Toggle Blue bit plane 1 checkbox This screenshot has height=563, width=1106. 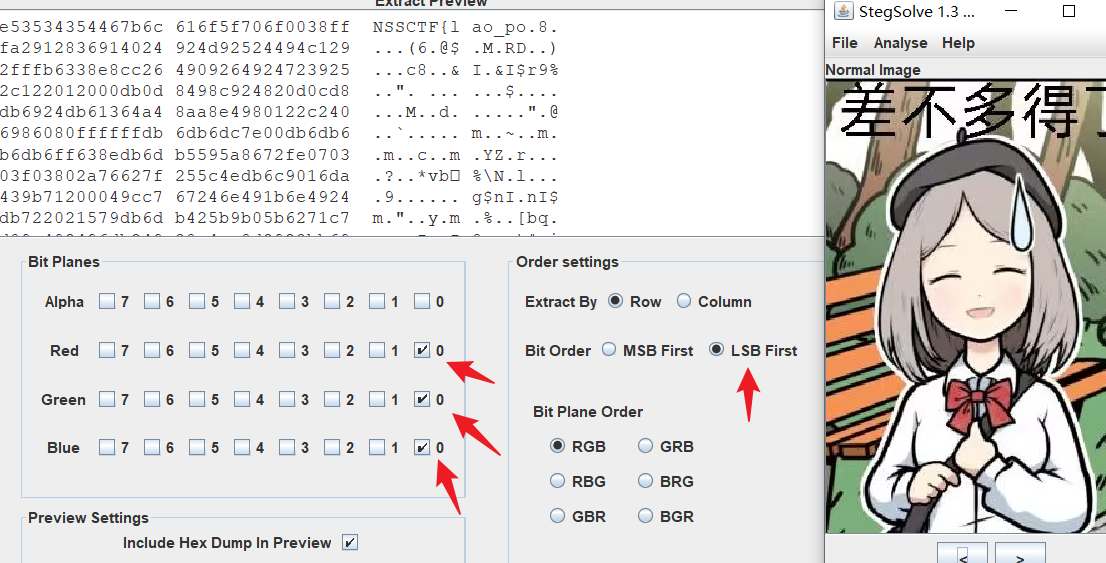(x=377, y=447)
